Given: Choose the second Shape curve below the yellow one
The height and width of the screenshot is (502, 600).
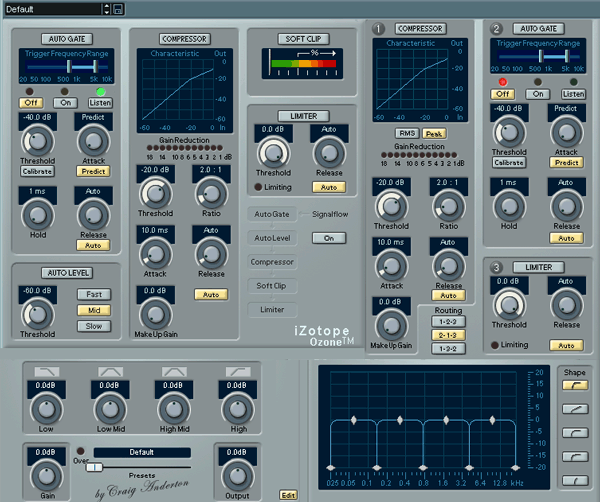Looking at the screenshot, I should [x=575, y=409].
